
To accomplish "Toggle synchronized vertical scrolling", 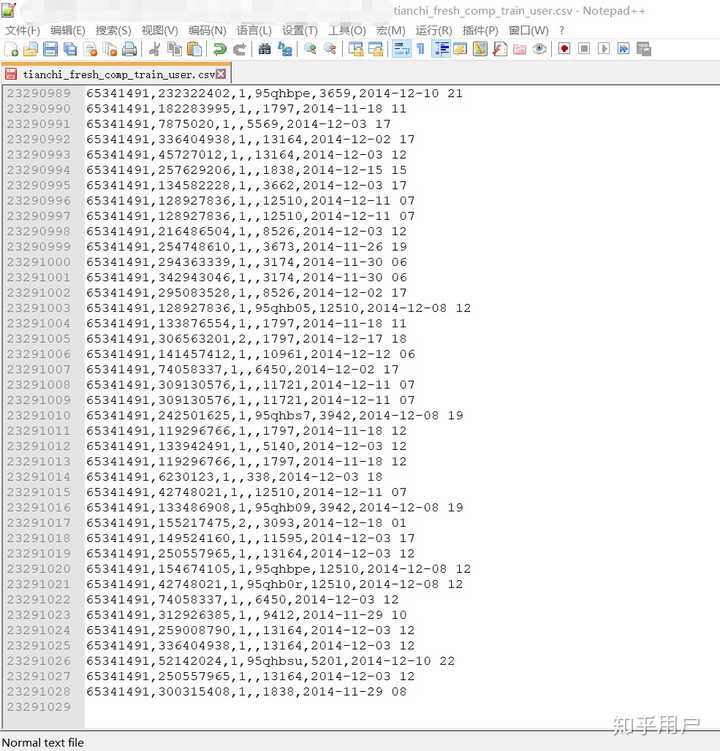I will 355,49.
